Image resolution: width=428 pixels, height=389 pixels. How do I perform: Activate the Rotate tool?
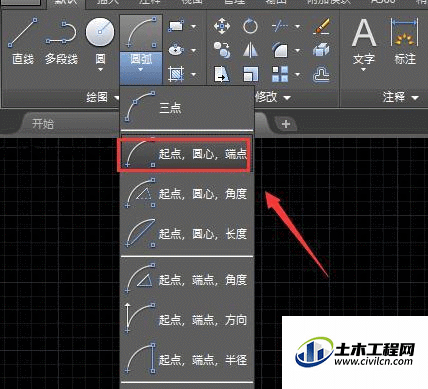250,26
